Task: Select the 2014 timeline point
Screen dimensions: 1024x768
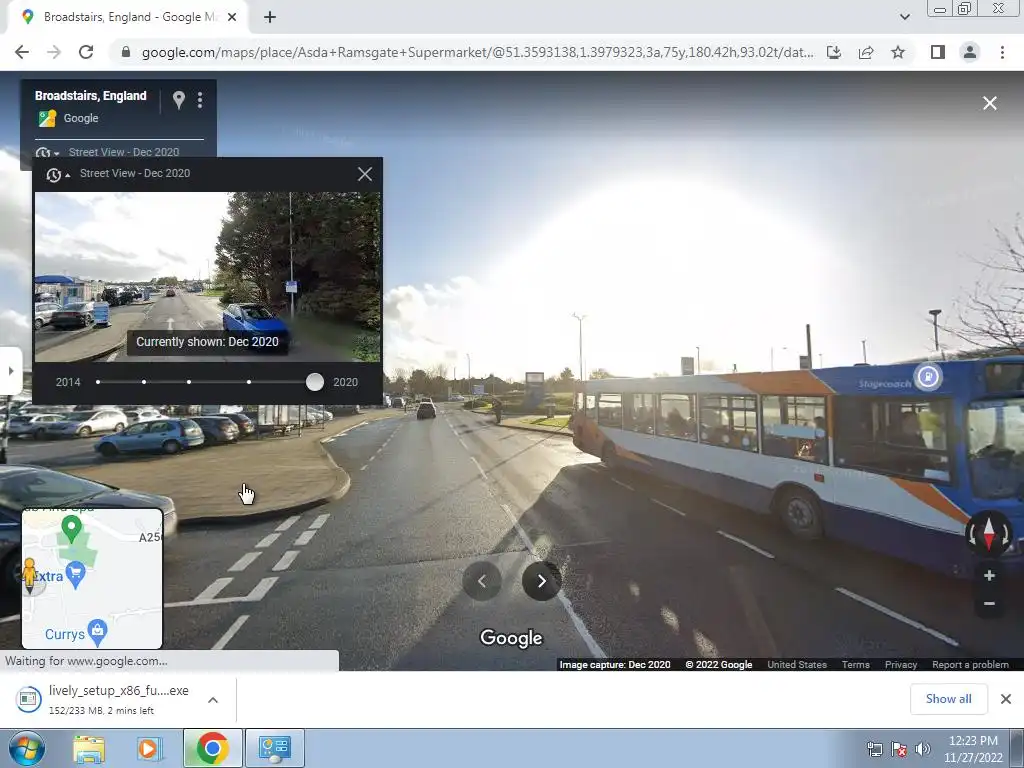Action: [x=98, y=382]
